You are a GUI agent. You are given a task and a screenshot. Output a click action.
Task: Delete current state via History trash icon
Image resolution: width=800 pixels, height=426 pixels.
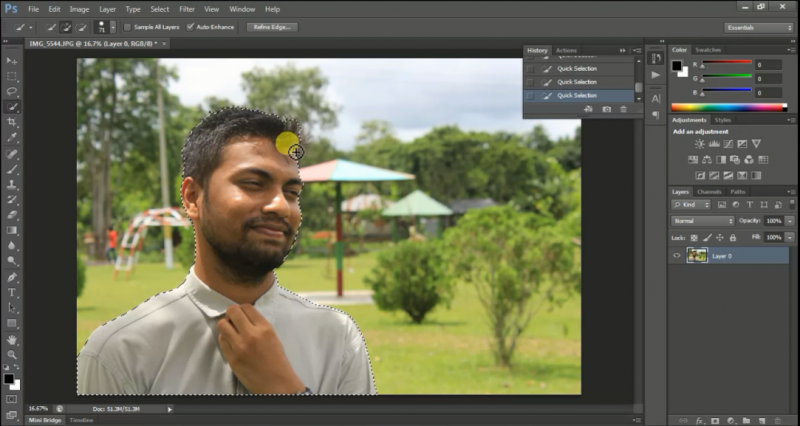pyautogui.click(x=625, y=108)
